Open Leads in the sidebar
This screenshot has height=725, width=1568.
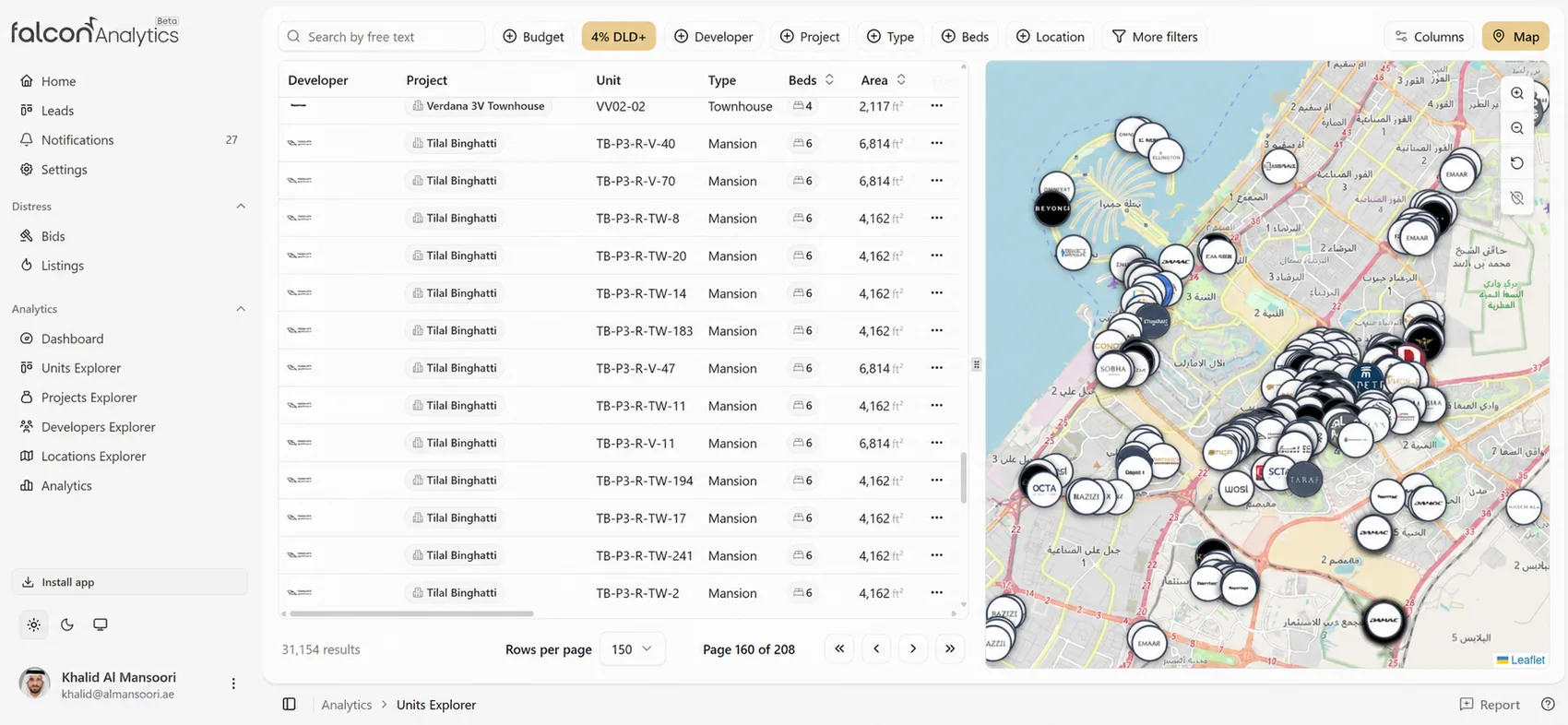57,111
